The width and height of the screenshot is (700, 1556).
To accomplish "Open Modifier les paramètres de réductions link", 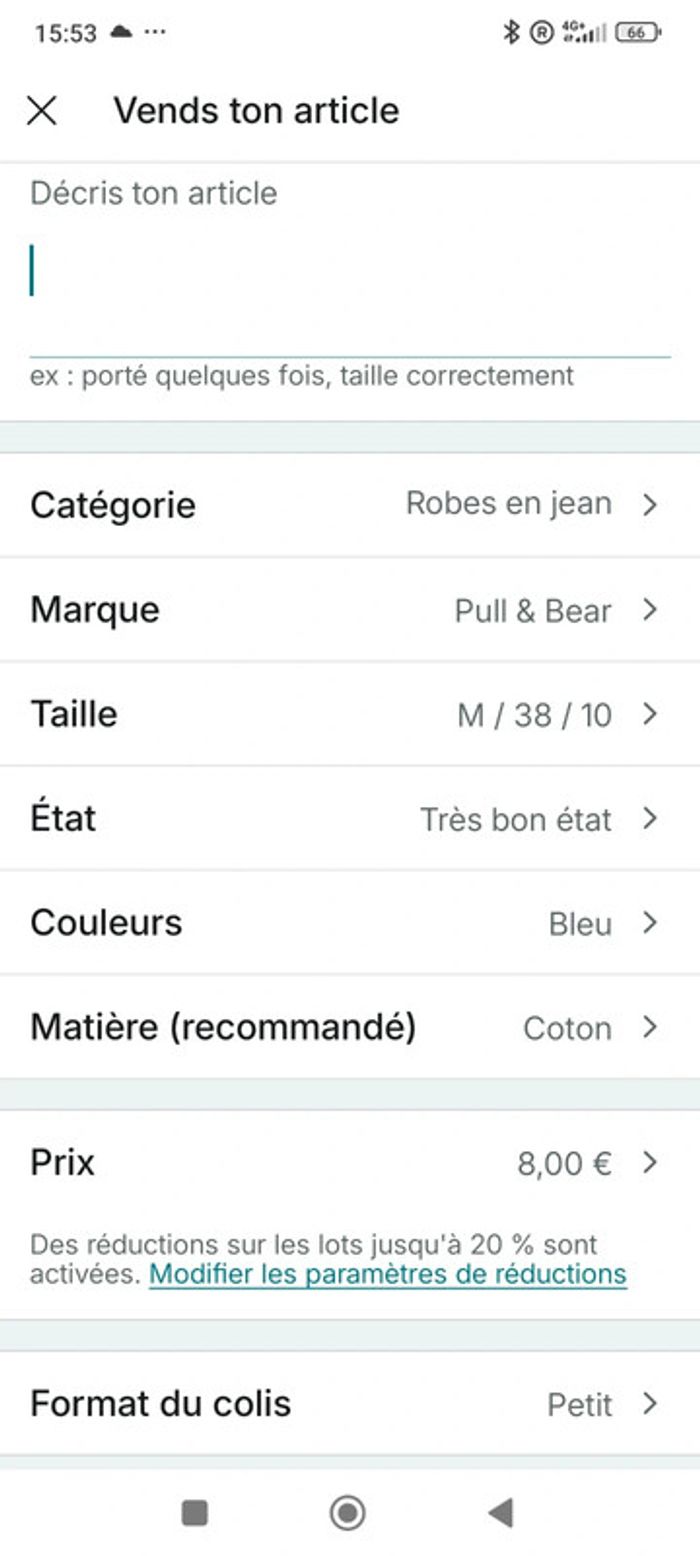I will 388,1274.
